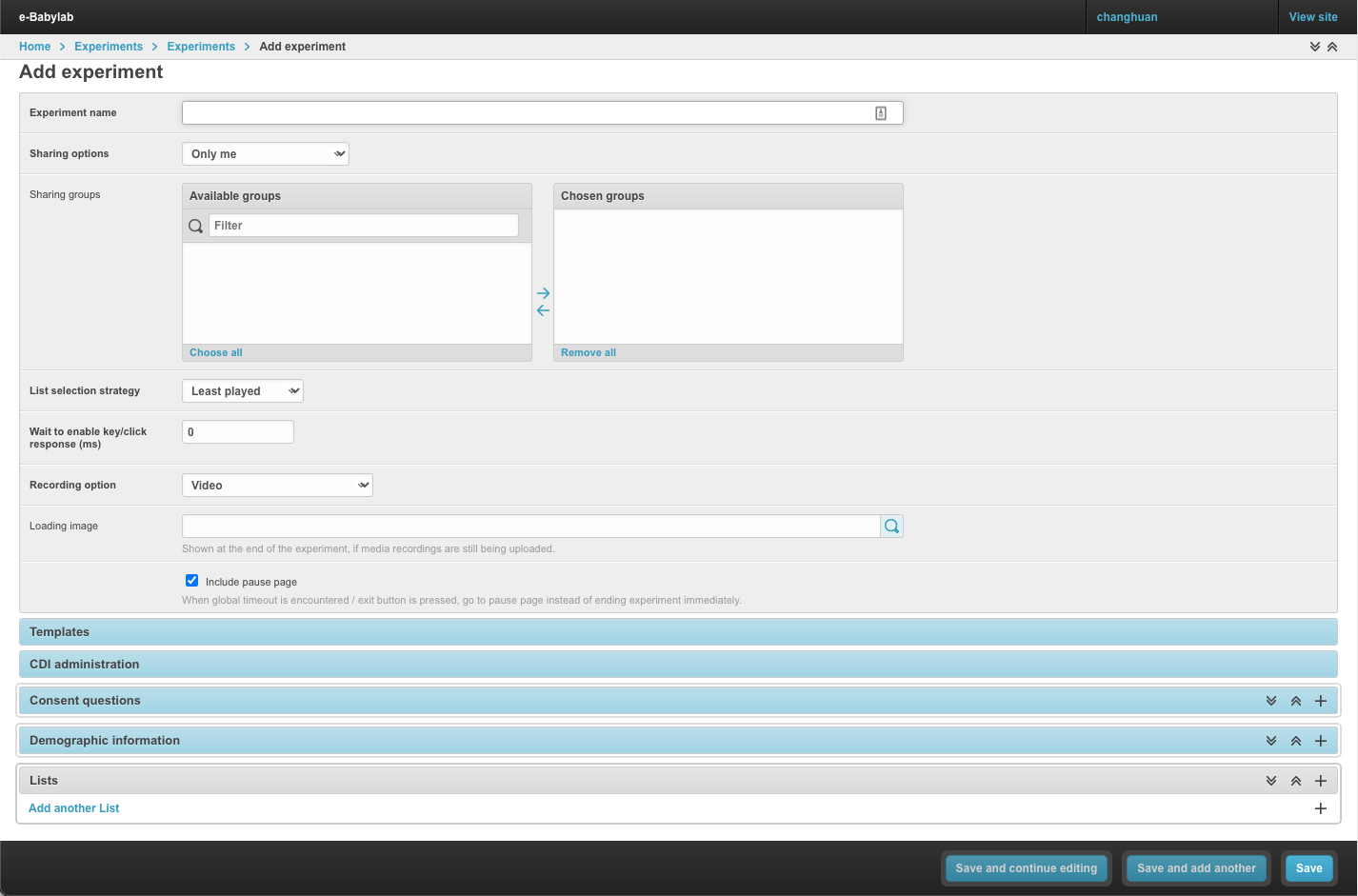Close all Consent questions items
This screenshot has width=1358, height=896.
1296,701
